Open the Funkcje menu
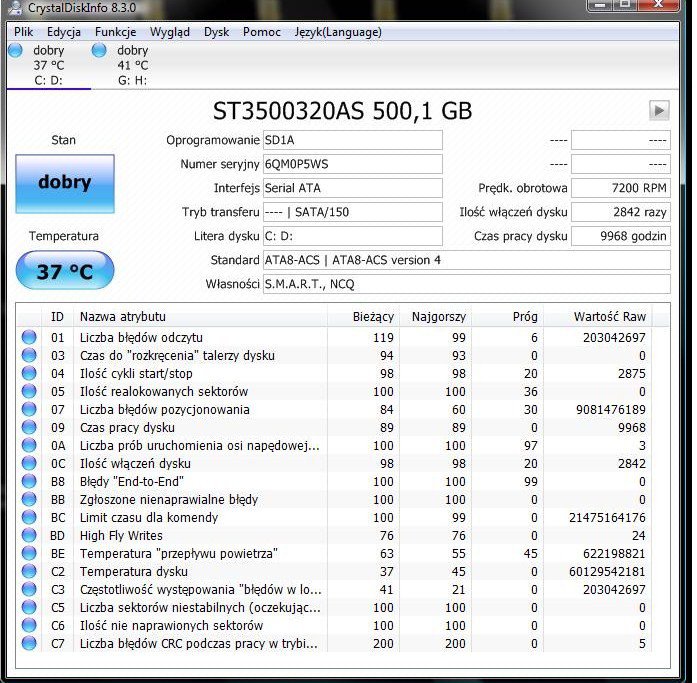Screen dimensions: 697x683 (116, 32)
